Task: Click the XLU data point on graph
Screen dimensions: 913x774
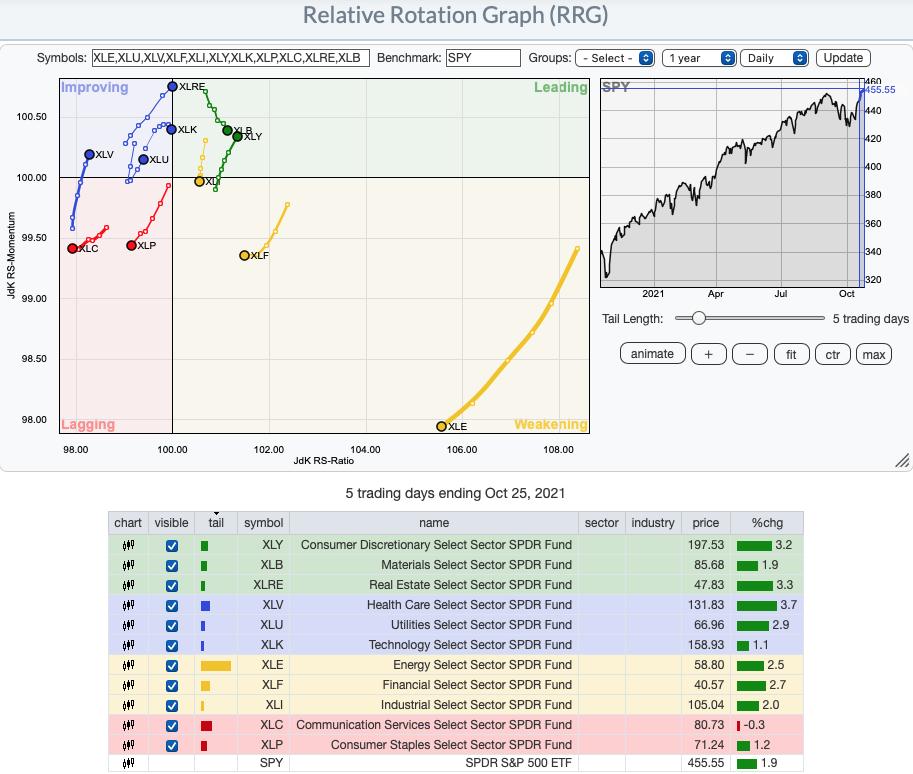Action: point(143,160)
